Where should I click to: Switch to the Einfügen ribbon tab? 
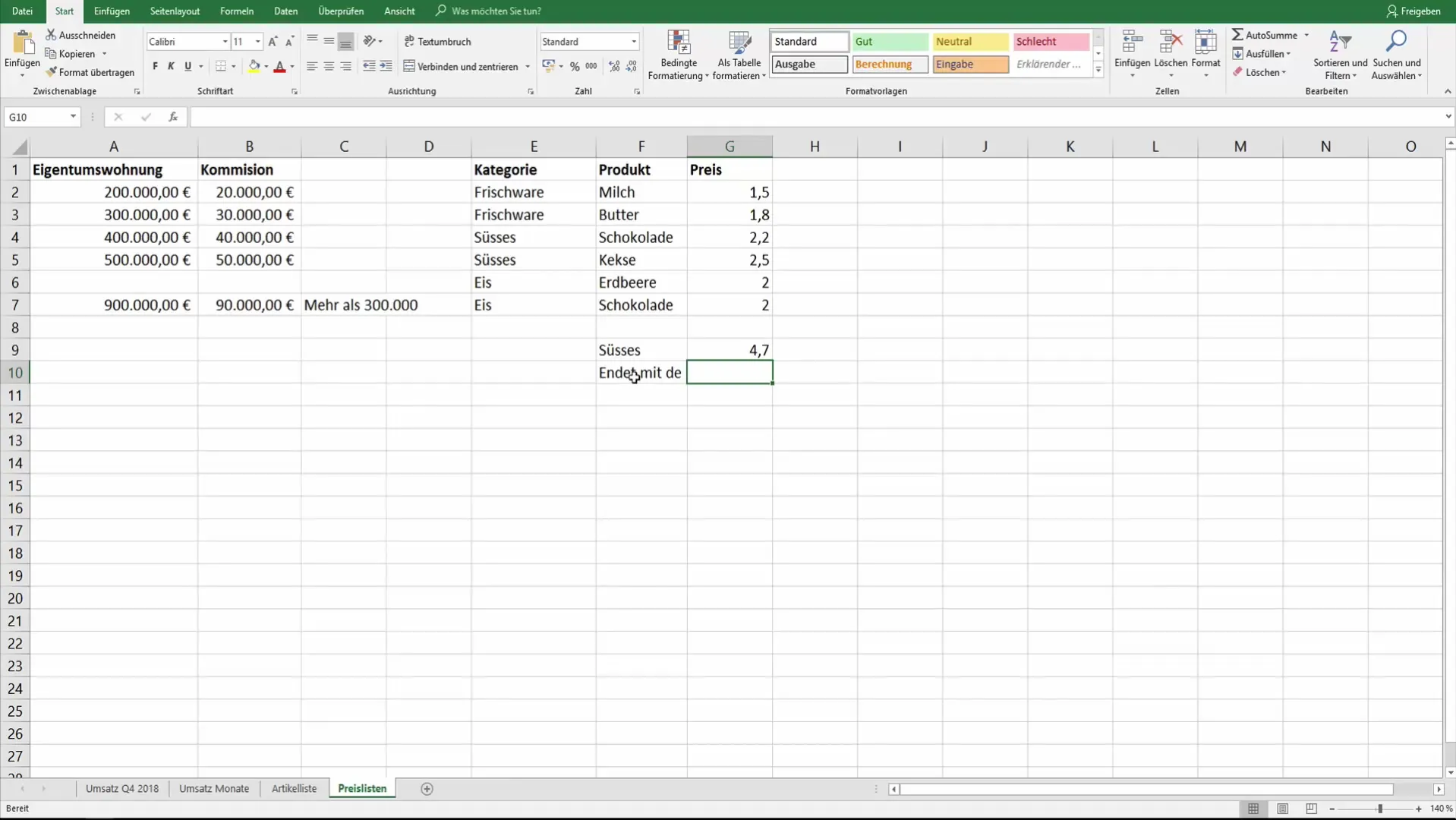pyautogui.click(x=112, y=11)
